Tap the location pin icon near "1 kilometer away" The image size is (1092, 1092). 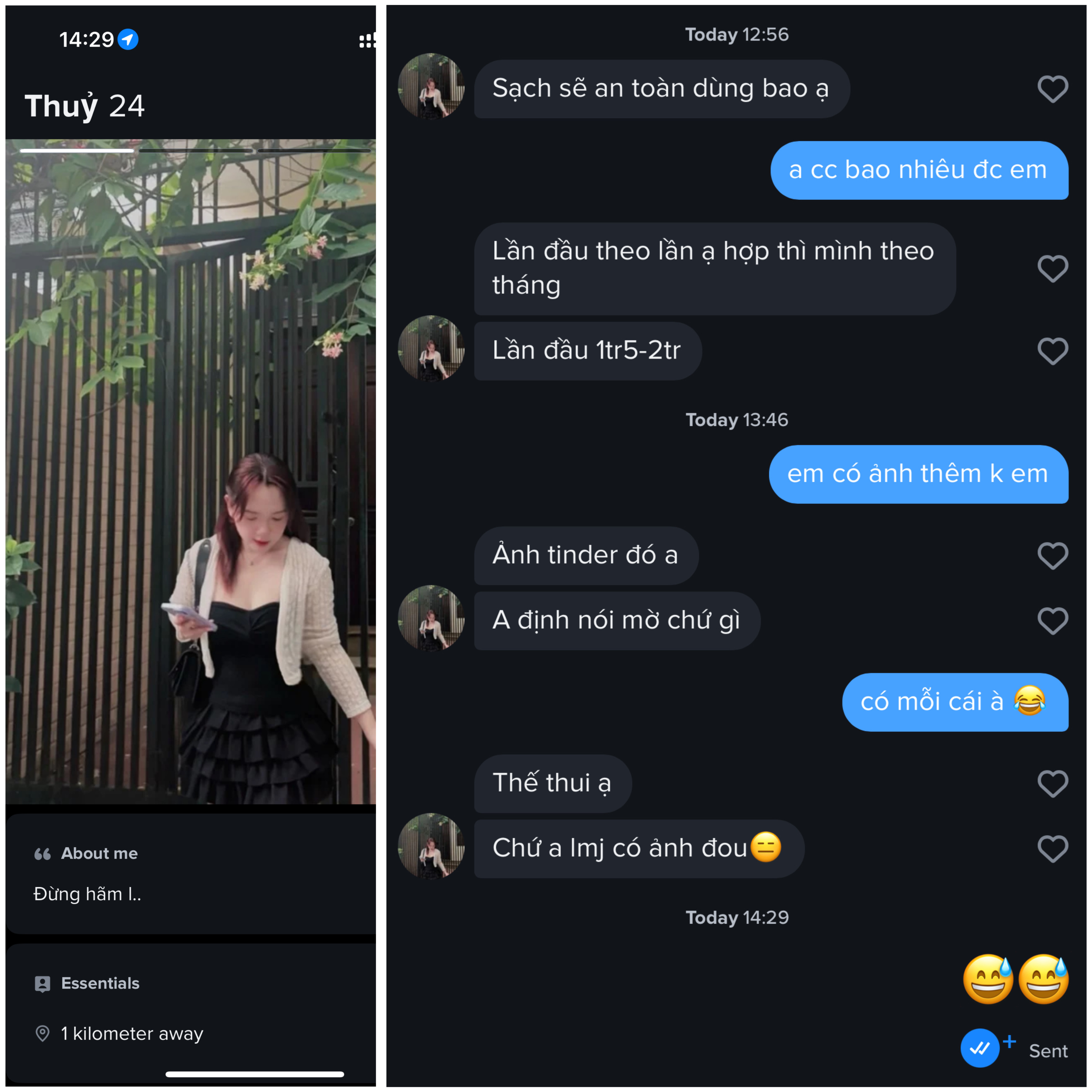pos(42,1033)
